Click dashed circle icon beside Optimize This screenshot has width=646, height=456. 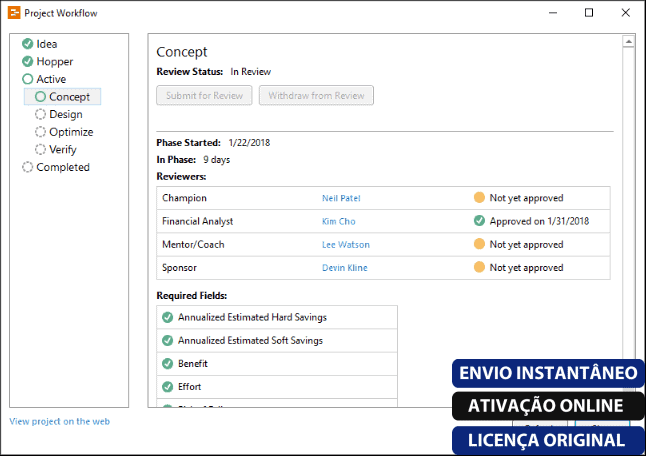[x=40, y=132]
